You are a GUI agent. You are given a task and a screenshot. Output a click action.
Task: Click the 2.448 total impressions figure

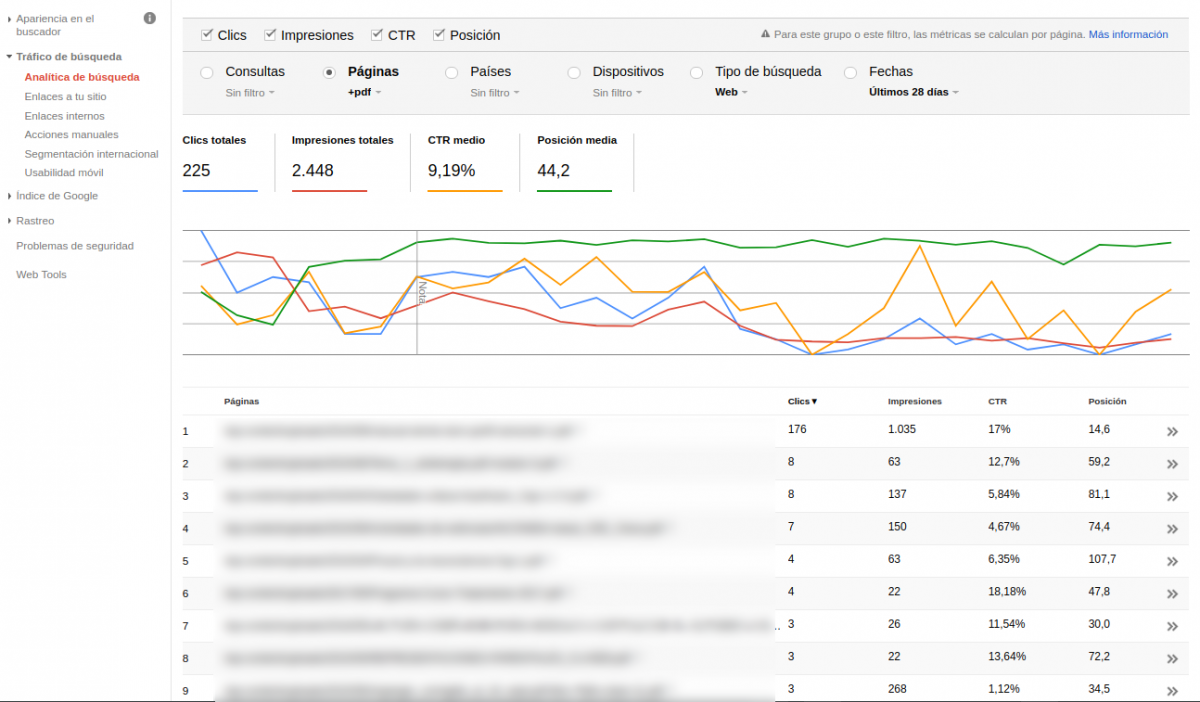pyautogui.click(x=313, y=170)
